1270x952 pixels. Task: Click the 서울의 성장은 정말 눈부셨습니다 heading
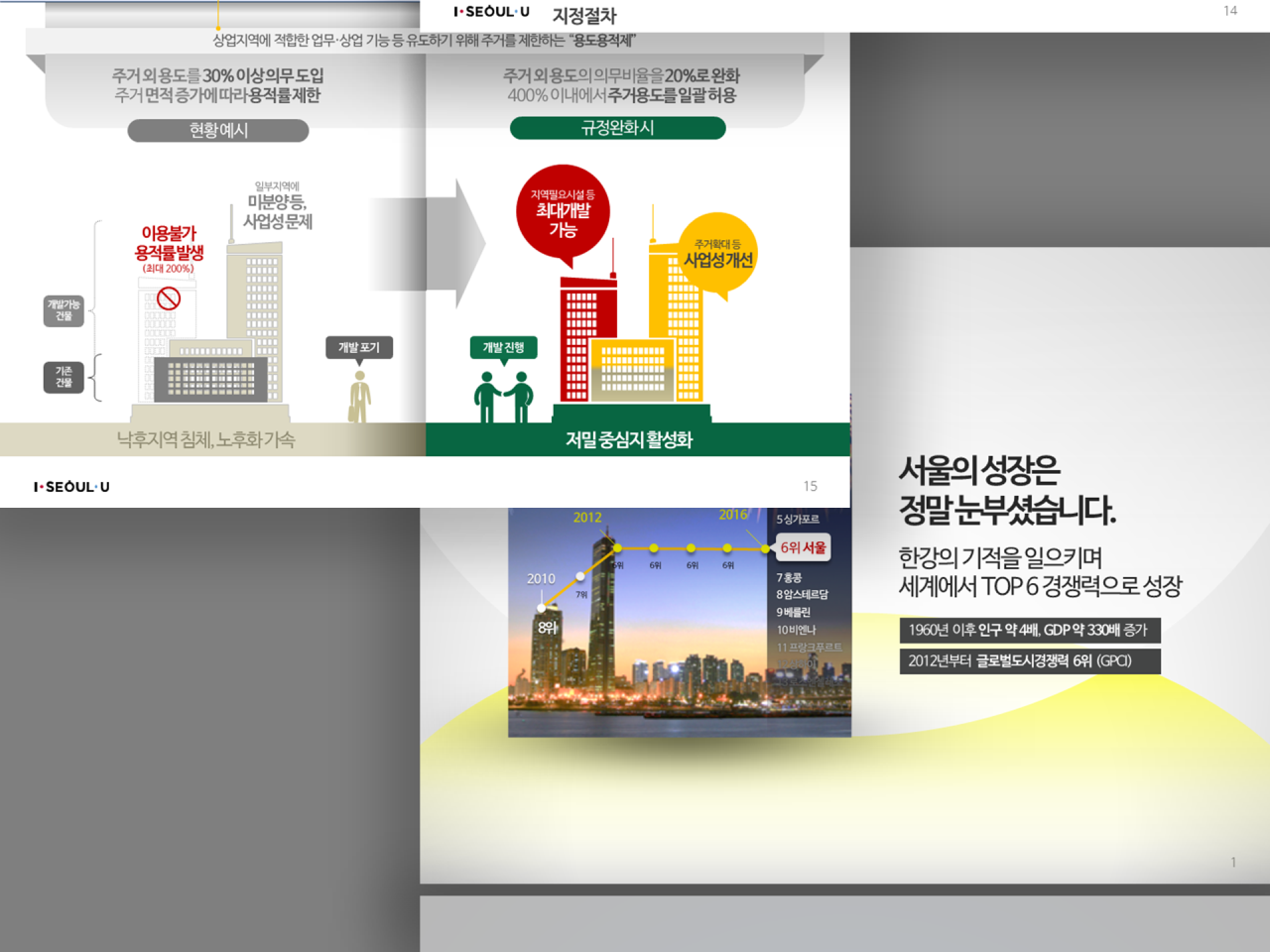1007,490
